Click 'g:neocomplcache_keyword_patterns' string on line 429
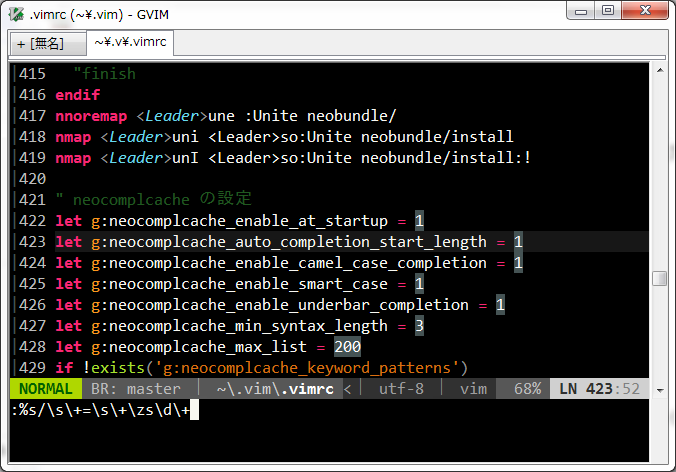 [x=307, y=368]
